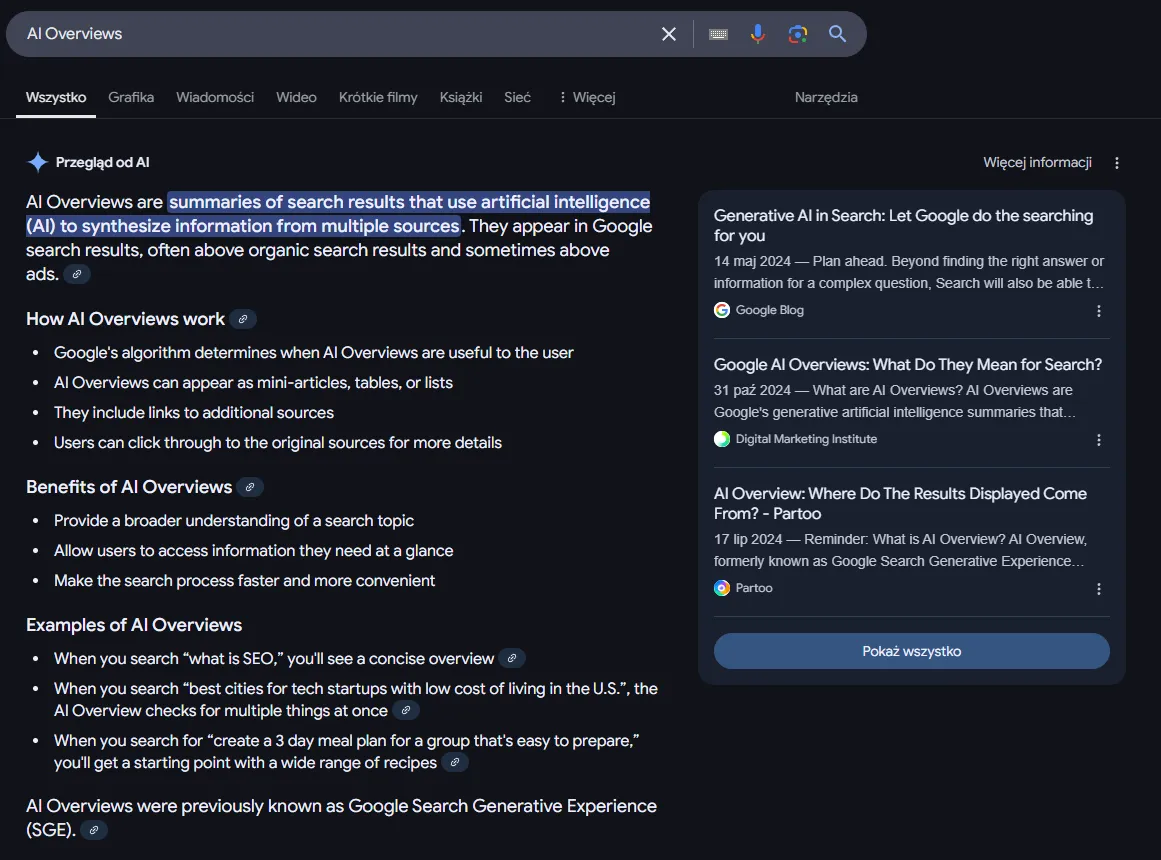Click 'Google's algorithm determines' bullet
The image size is (1161, 860).
click(x=314, y=353)
